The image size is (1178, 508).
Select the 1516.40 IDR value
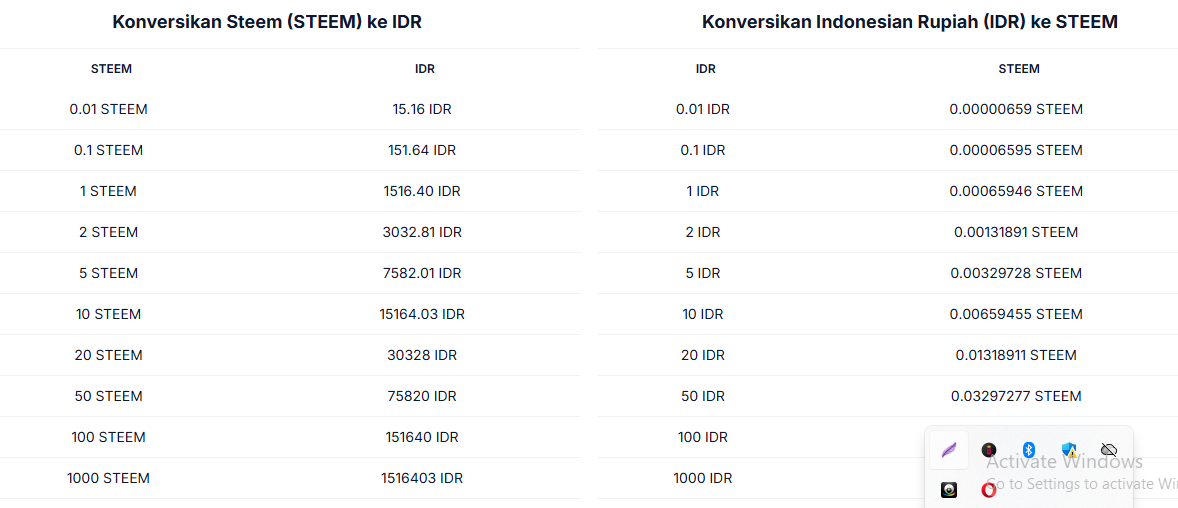click(x=421, y=191)
